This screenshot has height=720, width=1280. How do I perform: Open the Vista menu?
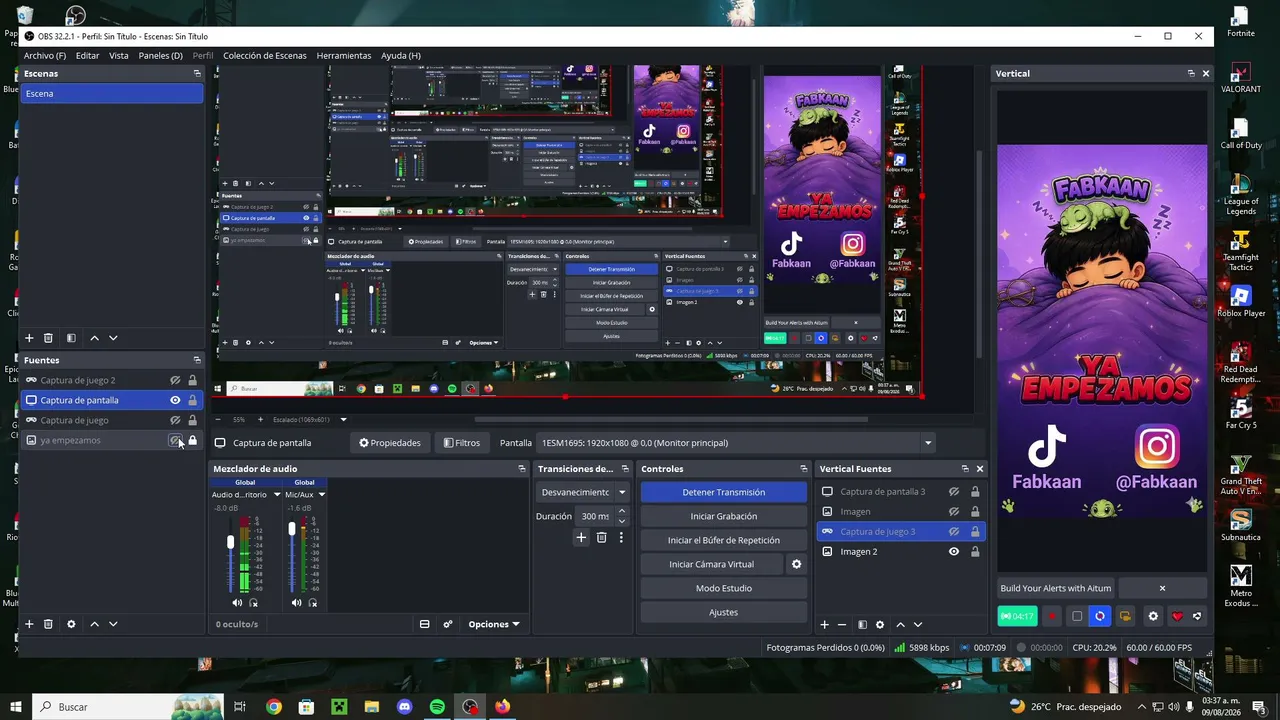point(119,56)
